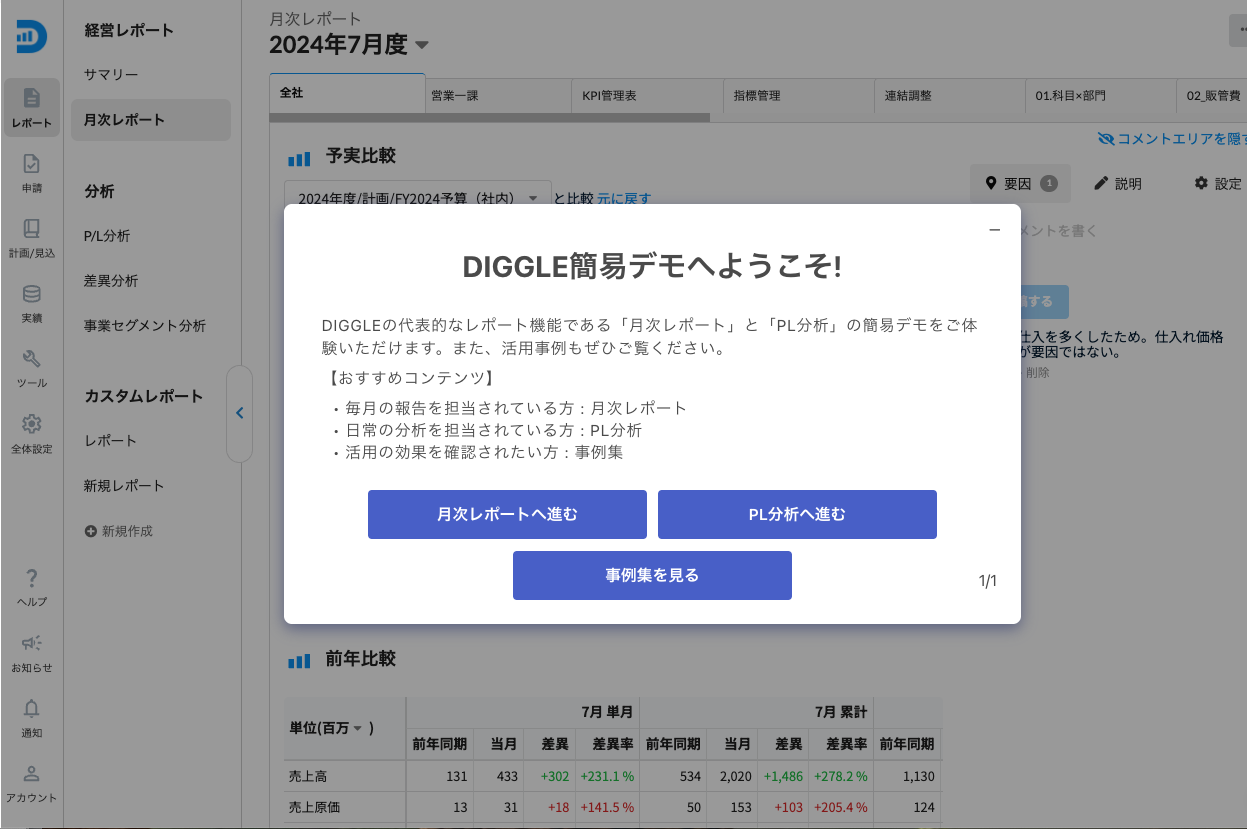This screenshot has width=1247, height=829.
Task: Click the more options button at top right
Action: click(1239, 30)
